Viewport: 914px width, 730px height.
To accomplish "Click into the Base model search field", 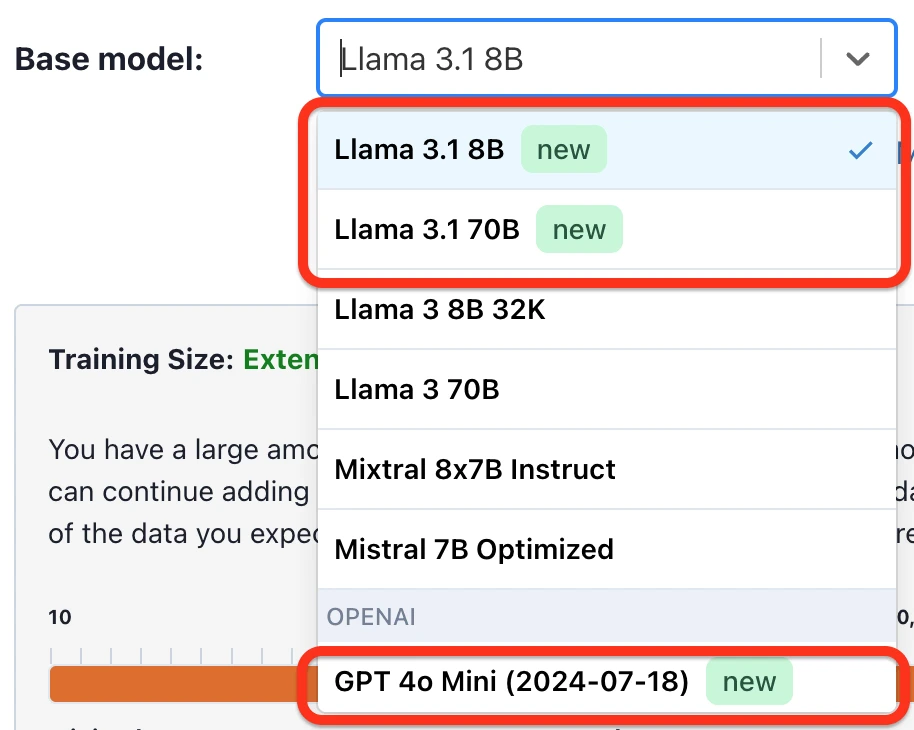I will (x=570, y=59).
